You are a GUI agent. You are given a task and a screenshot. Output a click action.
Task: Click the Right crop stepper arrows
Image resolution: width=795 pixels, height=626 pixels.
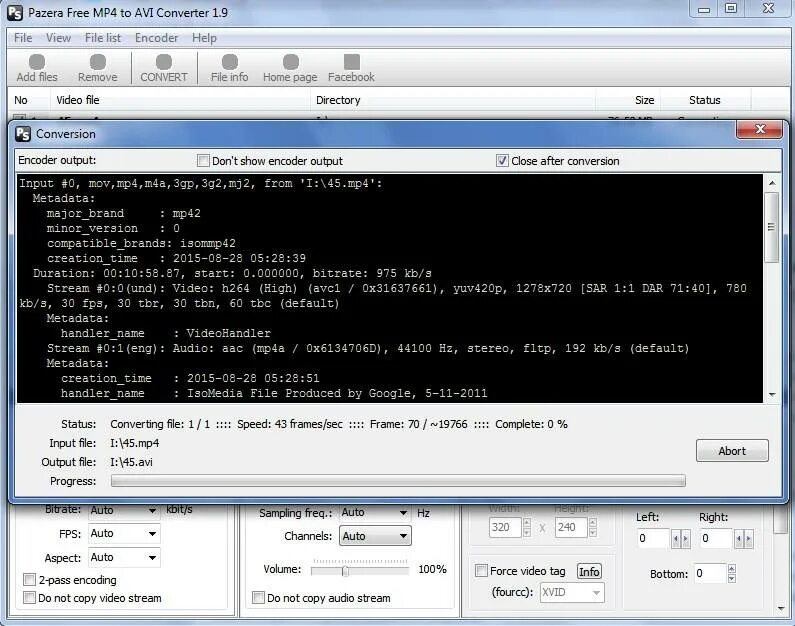(x=744, y=539)
